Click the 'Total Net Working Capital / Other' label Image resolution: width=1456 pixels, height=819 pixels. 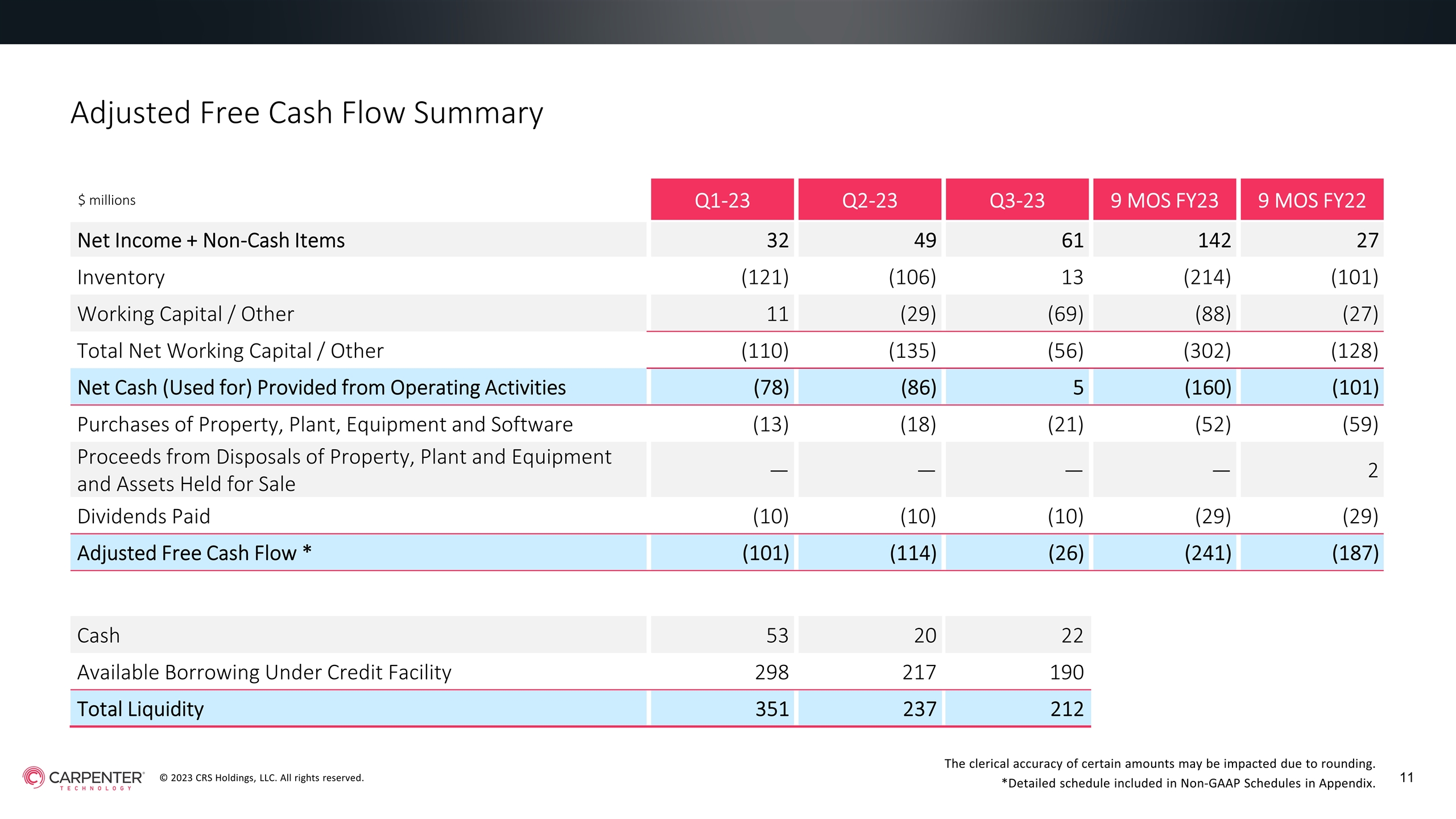tap(230, 351)
